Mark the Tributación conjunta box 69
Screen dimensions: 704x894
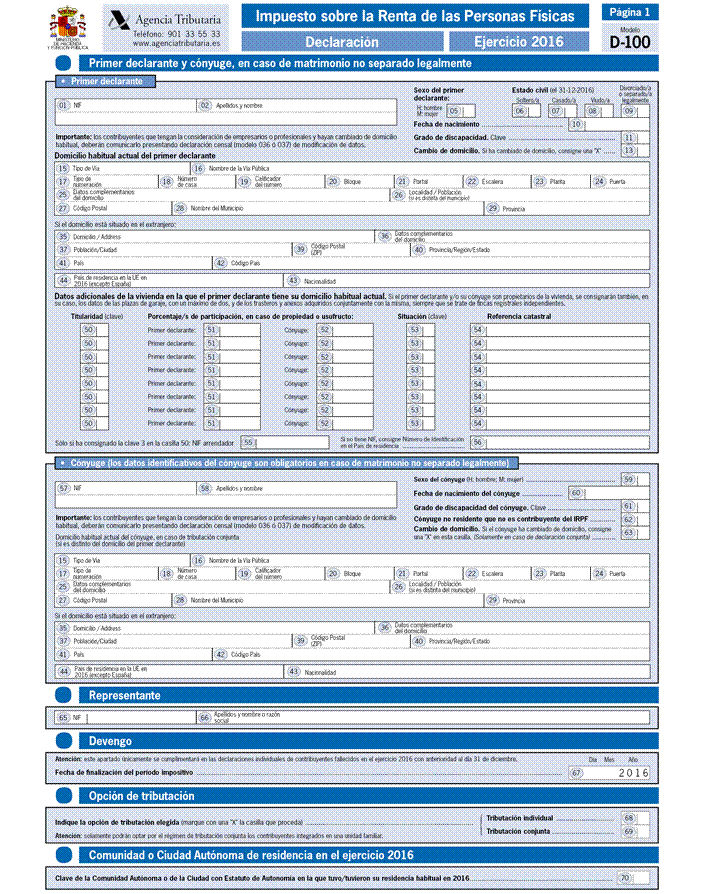click(641, 831)
